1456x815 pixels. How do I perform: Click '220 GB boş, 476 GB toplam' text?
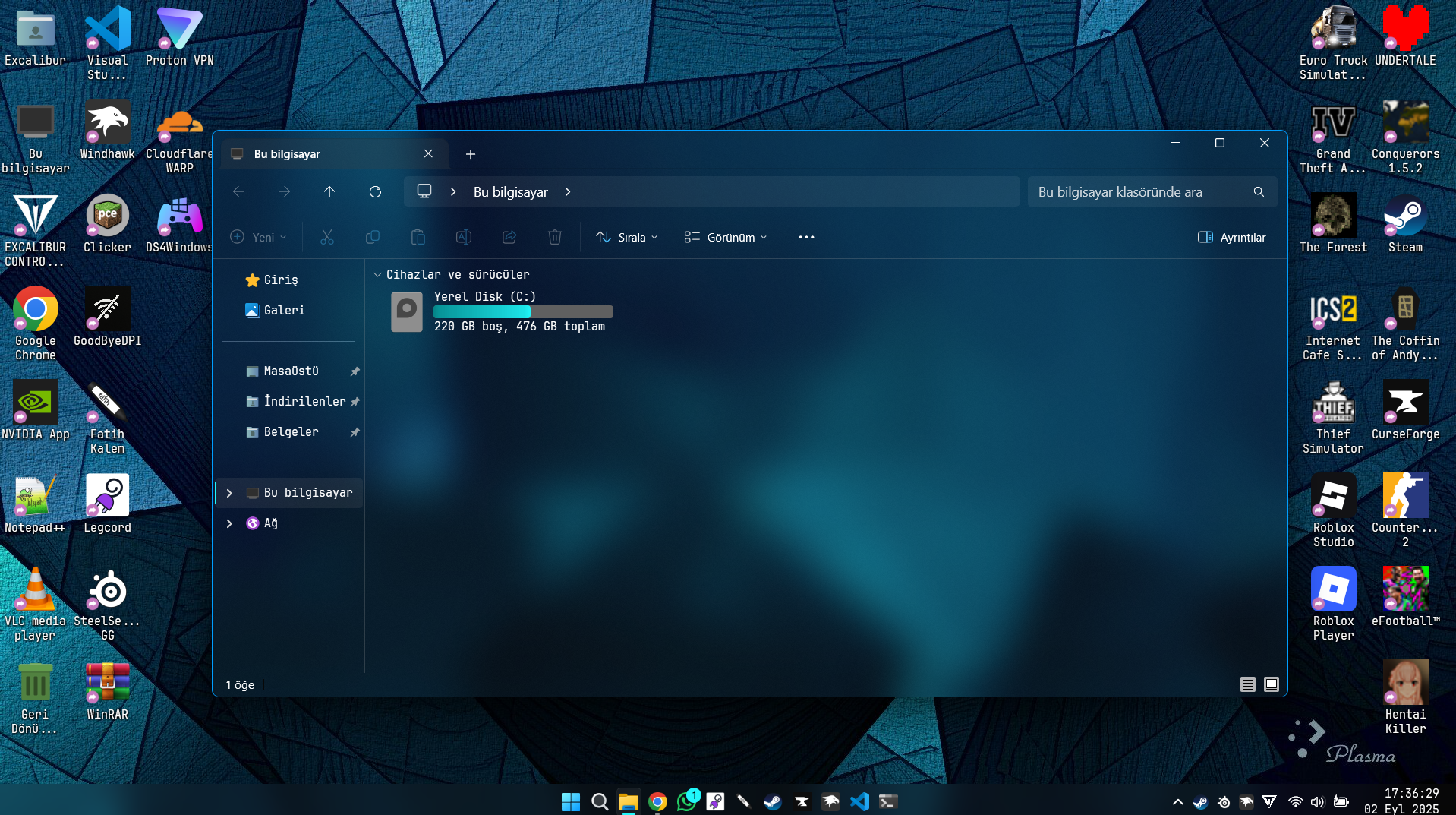point(519,326)
